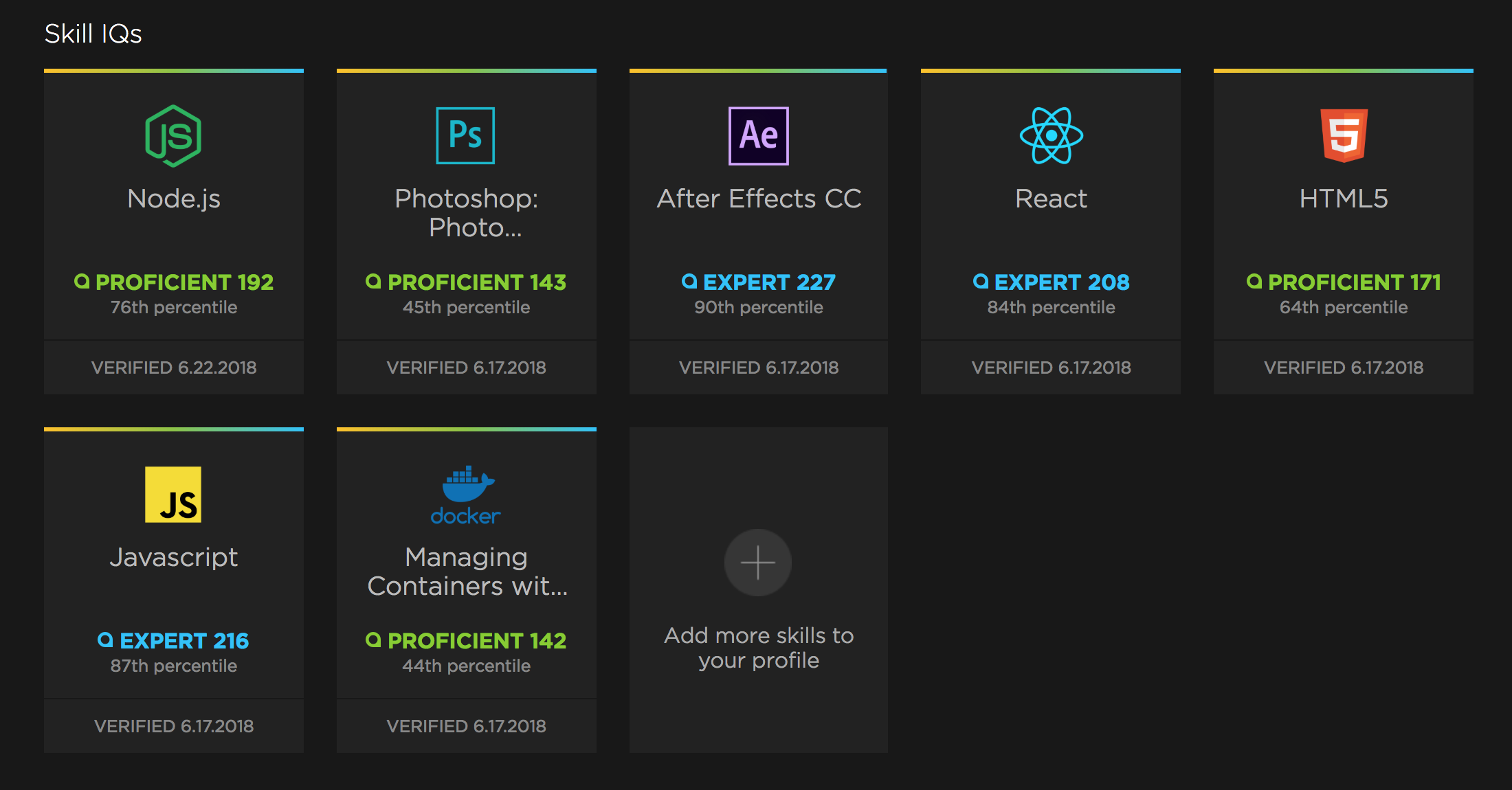Click the Photoshop Ps icon
Screen dimensions: 1512x790
[x=465, y=136]
